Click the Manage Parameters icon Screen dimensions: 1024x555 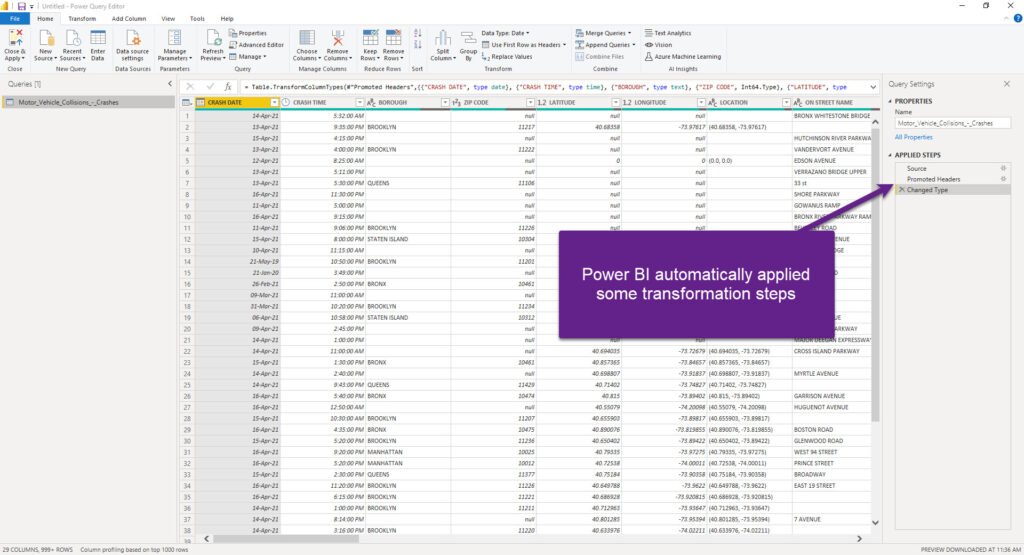(174, 39)
